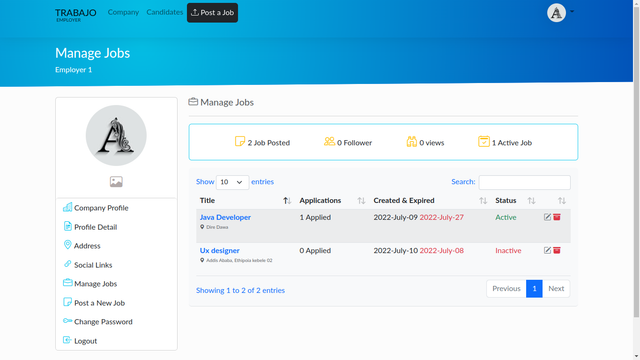Click the Dire Dawa location pin icon
The image size is (640, 360).
pos(202,227)
